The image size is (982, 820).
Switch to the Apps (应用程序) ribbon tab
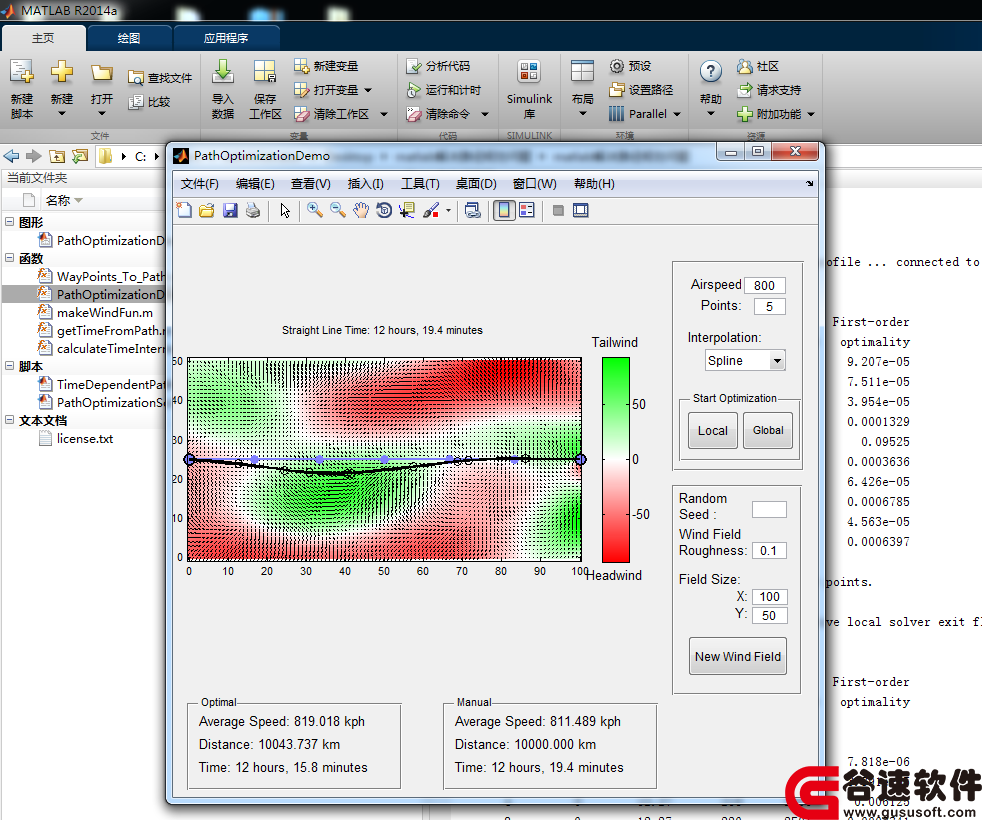click(225, 38)
